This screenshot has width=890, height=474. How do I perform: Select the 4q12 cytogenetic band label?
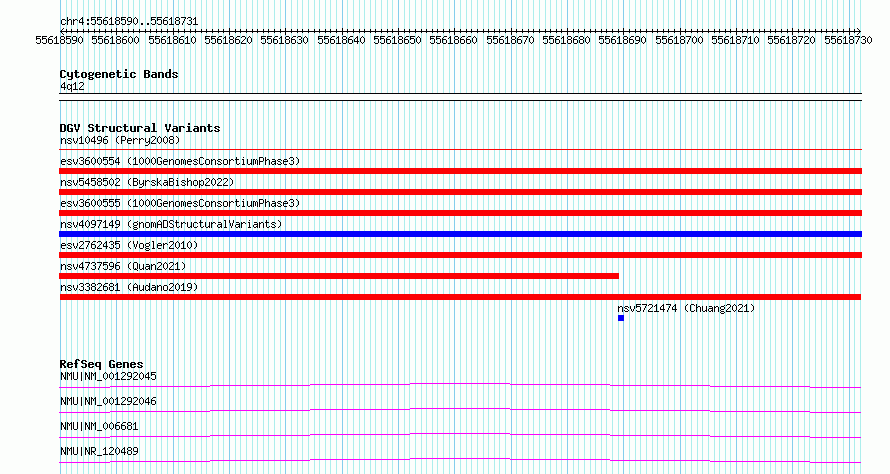[x=72, y=86]
